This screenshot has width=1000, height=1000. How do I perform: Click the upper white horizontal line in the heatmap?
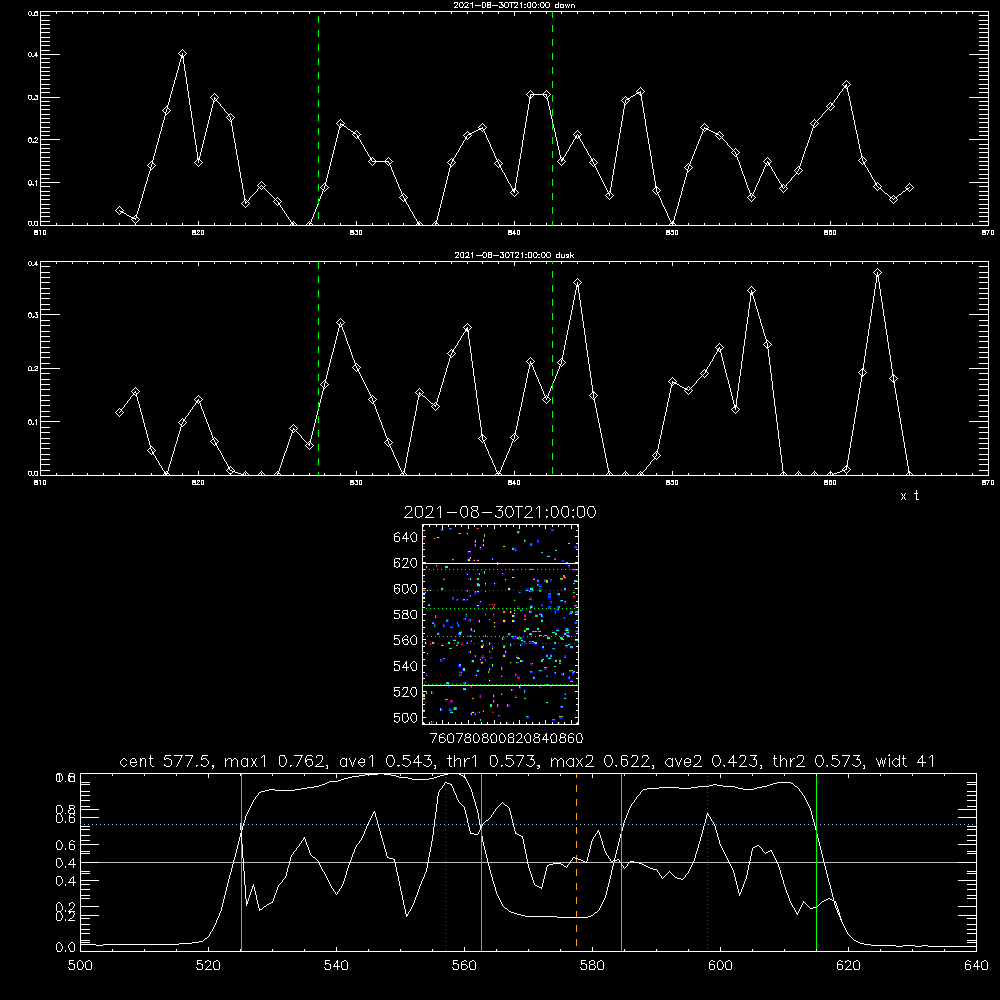(500, 563)
